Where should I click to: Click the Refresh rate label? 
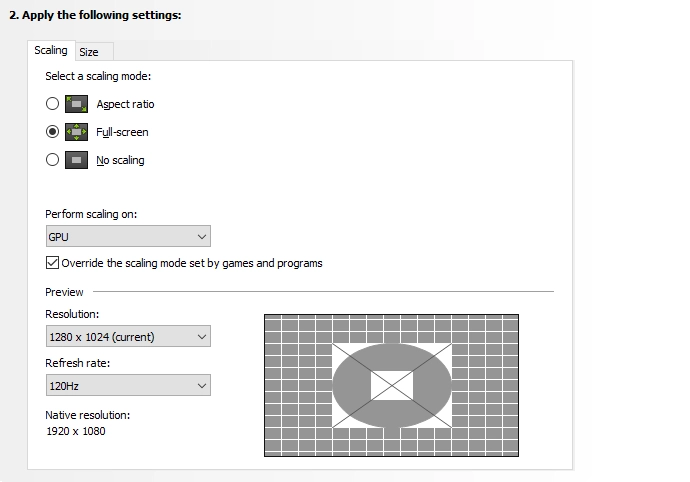(x=77, y=363)
